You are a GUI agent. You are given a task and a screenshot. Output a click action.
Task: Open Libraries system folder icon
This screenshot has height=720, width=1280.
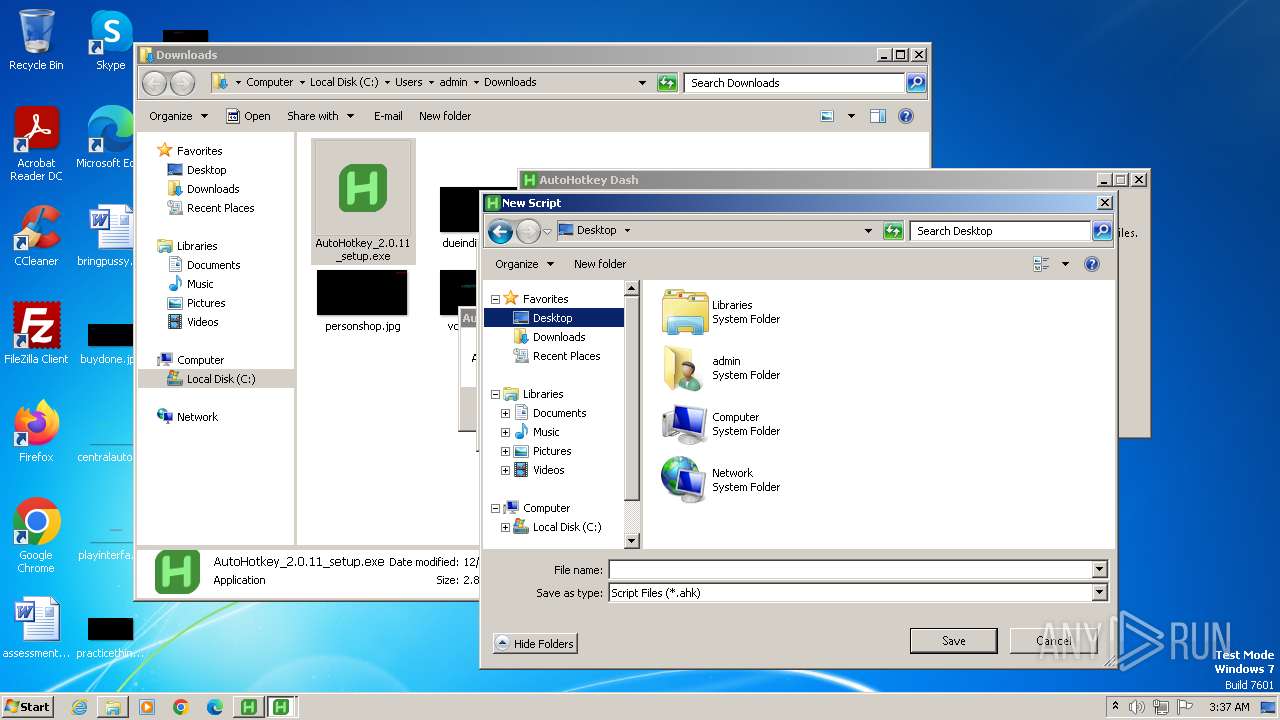(685, 312)
